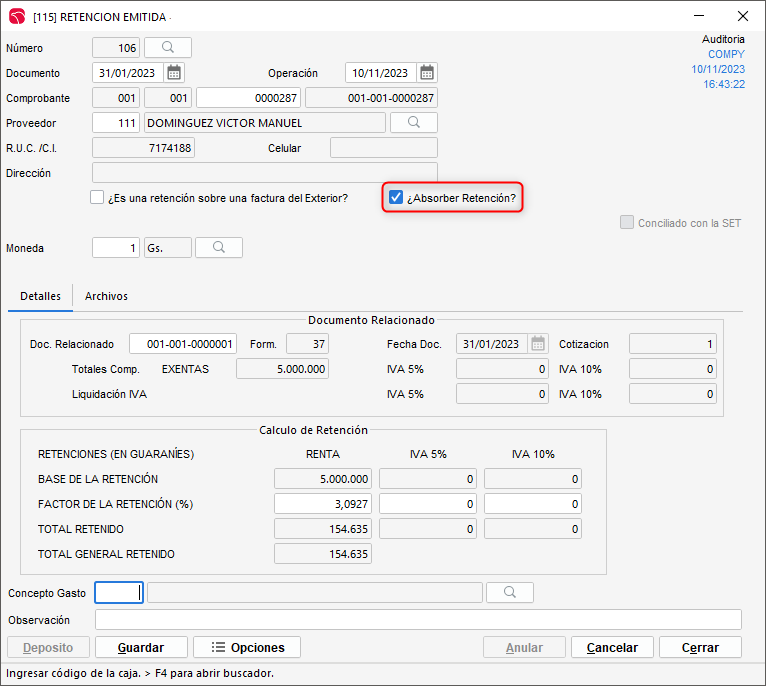766x686 pixels.
Task: Open the Opciones list menu
Action: [x=246, y=648]
